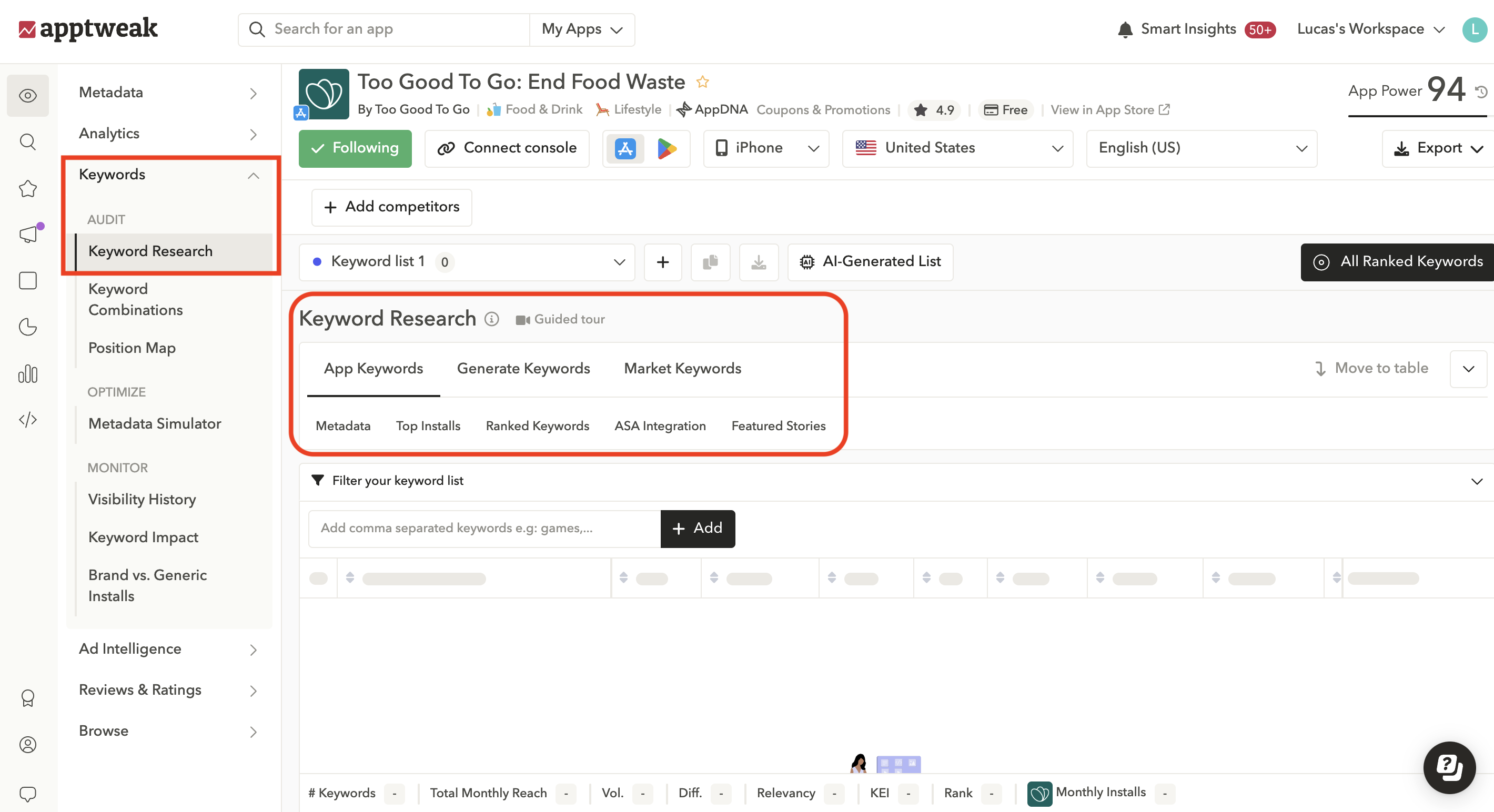Open the user account icon in left rail
This screenshot has height=812, width=1494.
28,744
